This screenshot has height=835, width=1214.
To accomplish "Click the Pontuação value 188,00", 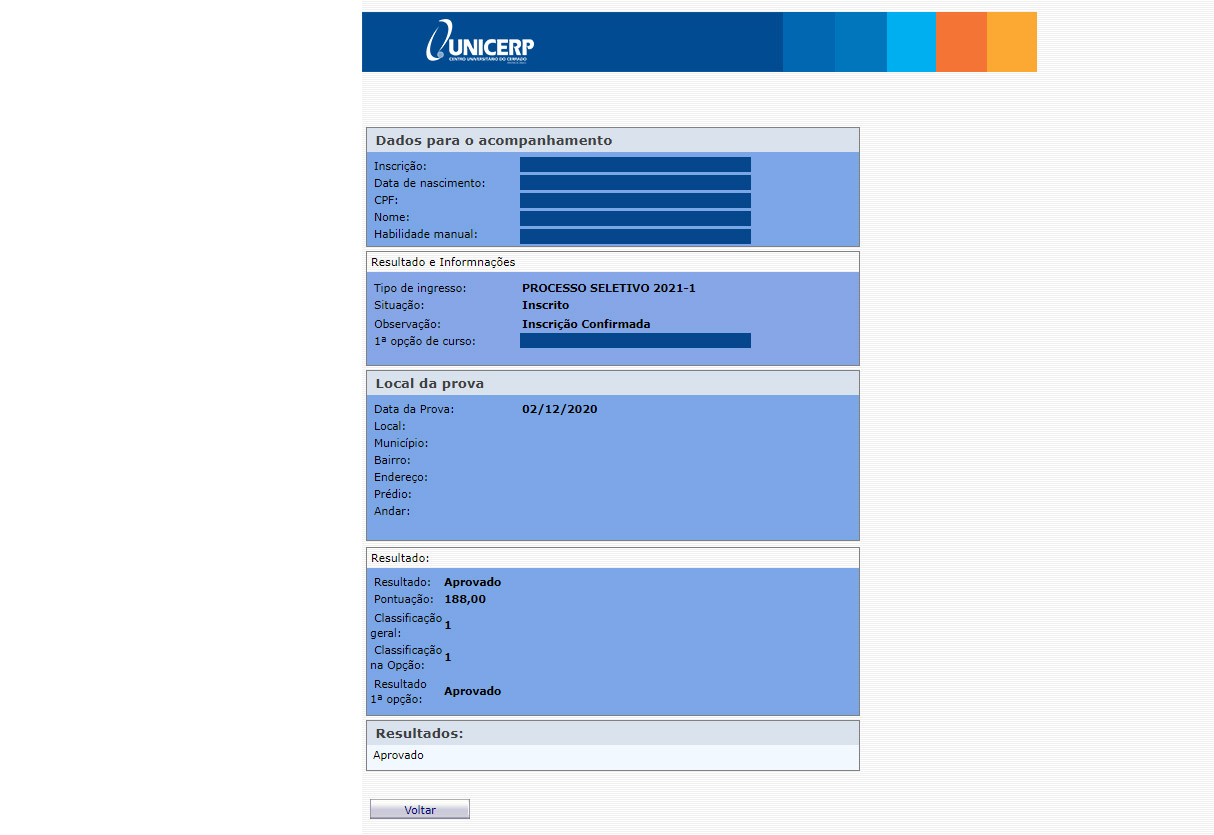I will (465, 599).
